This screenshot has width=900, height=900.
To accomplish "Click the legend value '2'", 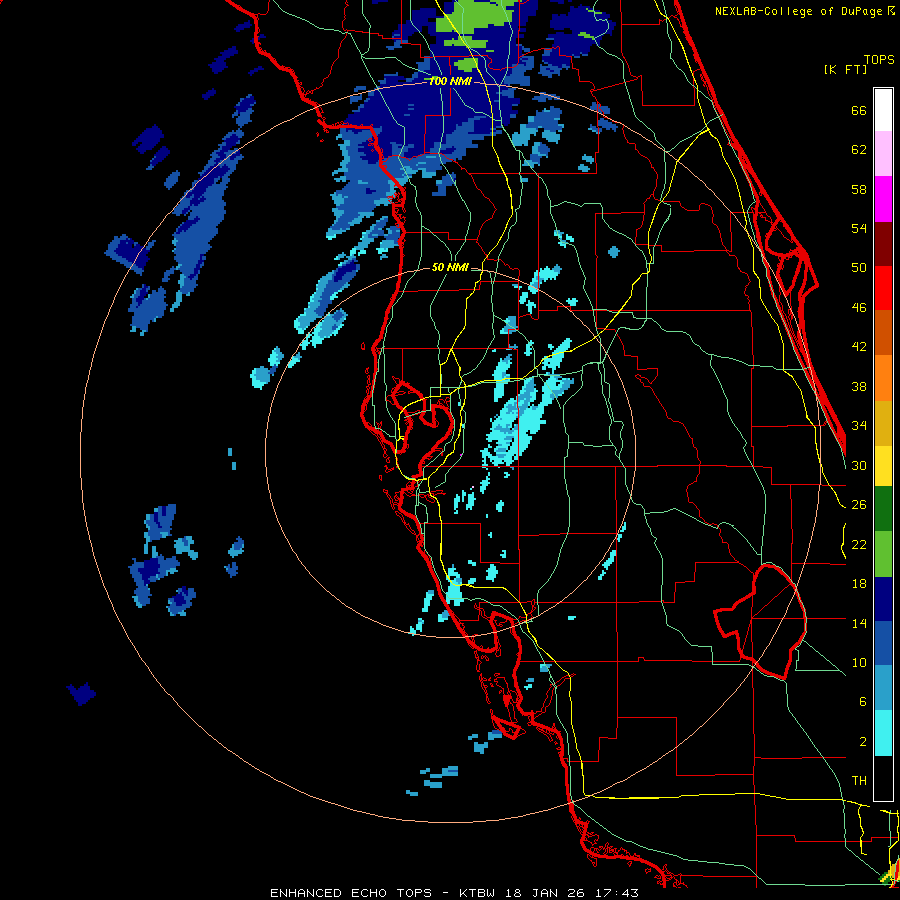I will [x=863, y=742].
